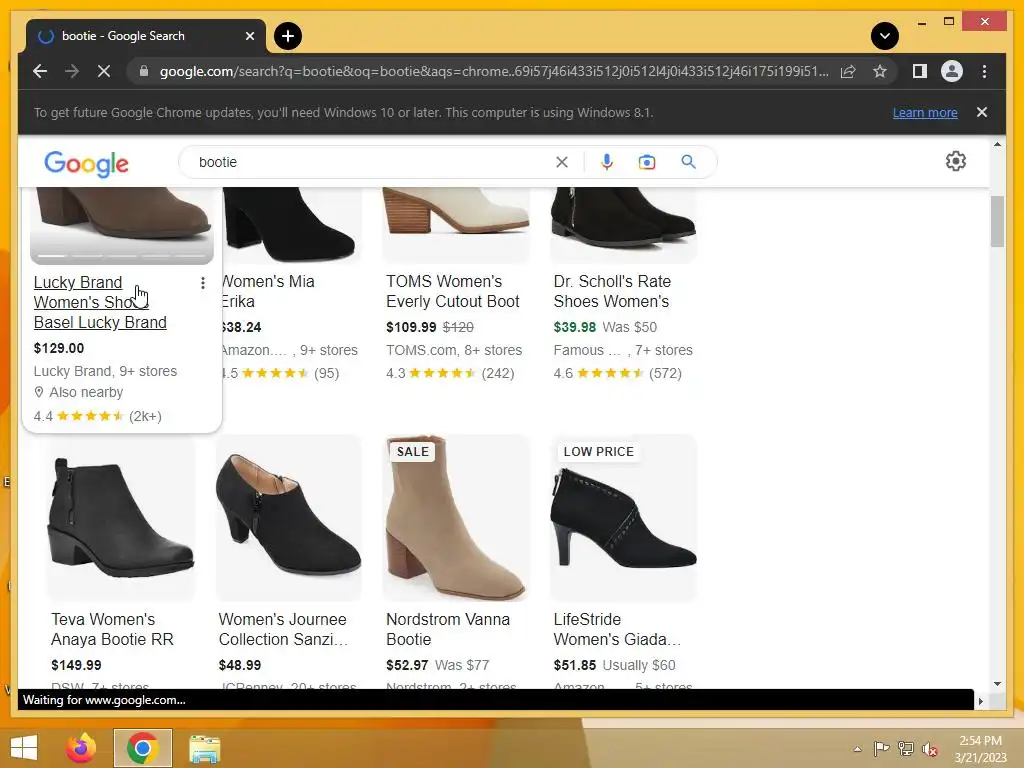Click Nordstrom Vanna Bootie SALE image
1024x768 pixels.
456,518
